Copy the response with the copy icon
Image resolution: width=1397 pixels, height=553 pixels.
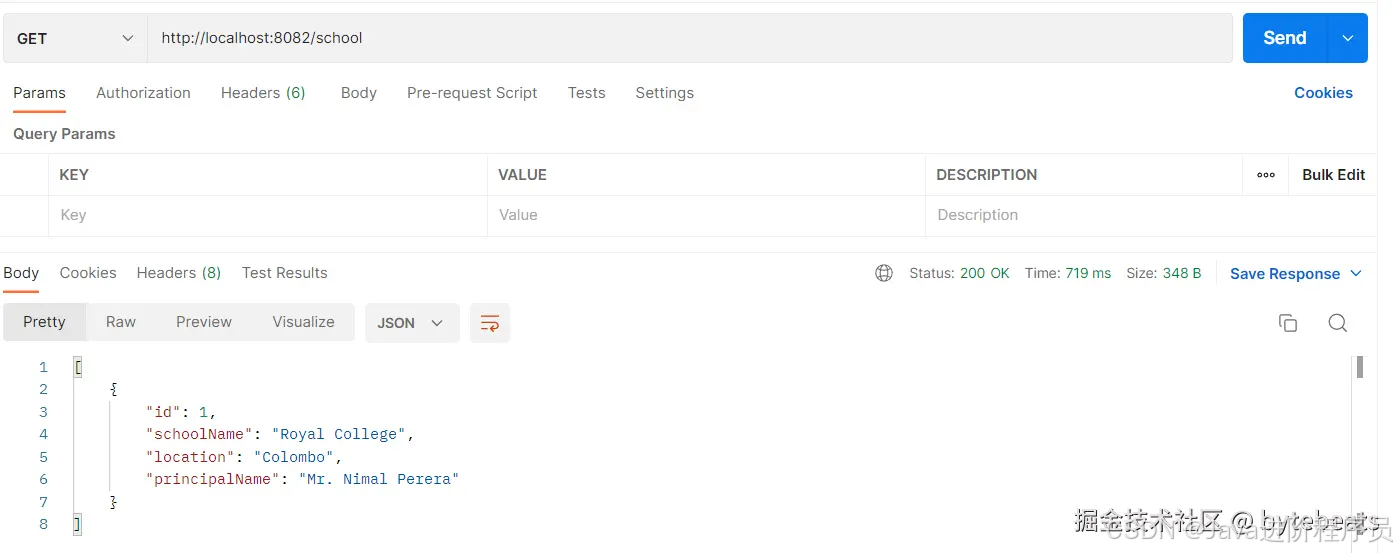[1288, 323]
